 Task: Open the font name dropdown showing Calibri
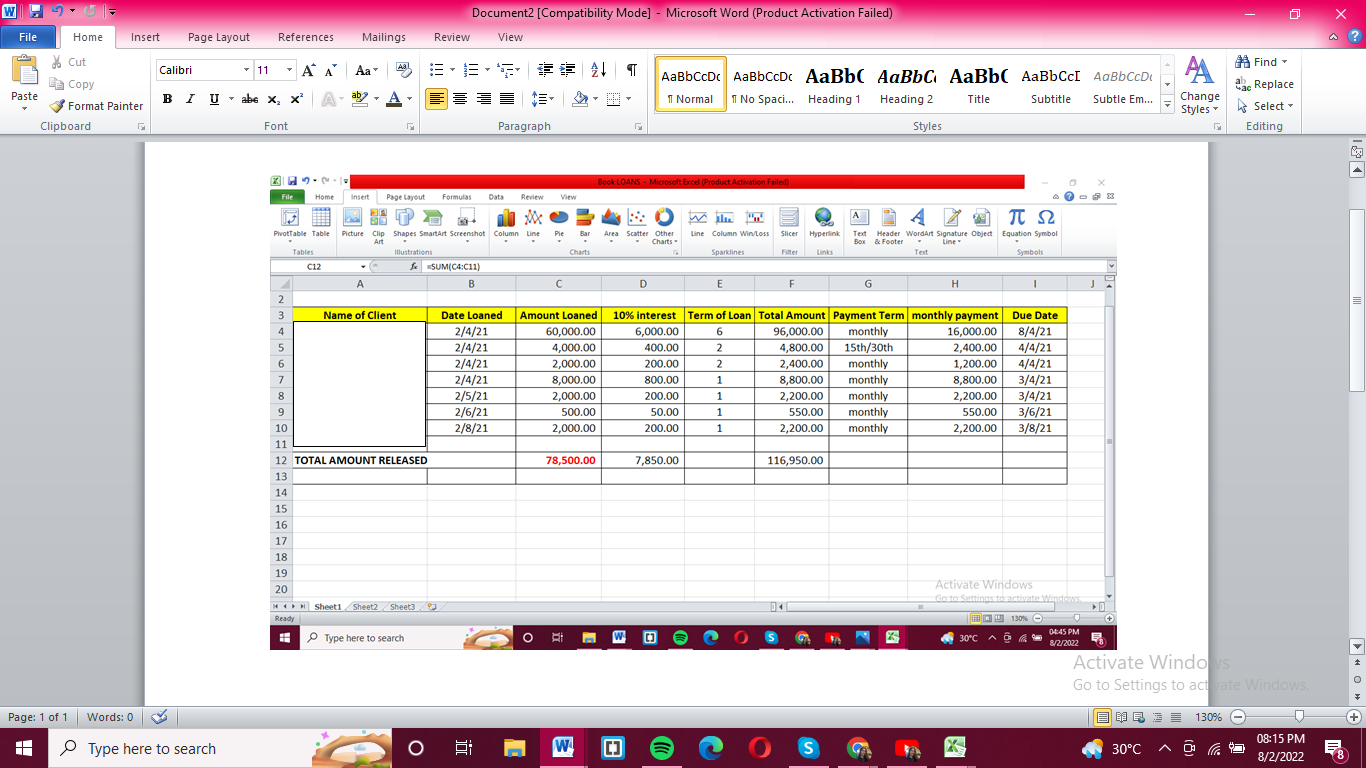click(x=246, y=70)
